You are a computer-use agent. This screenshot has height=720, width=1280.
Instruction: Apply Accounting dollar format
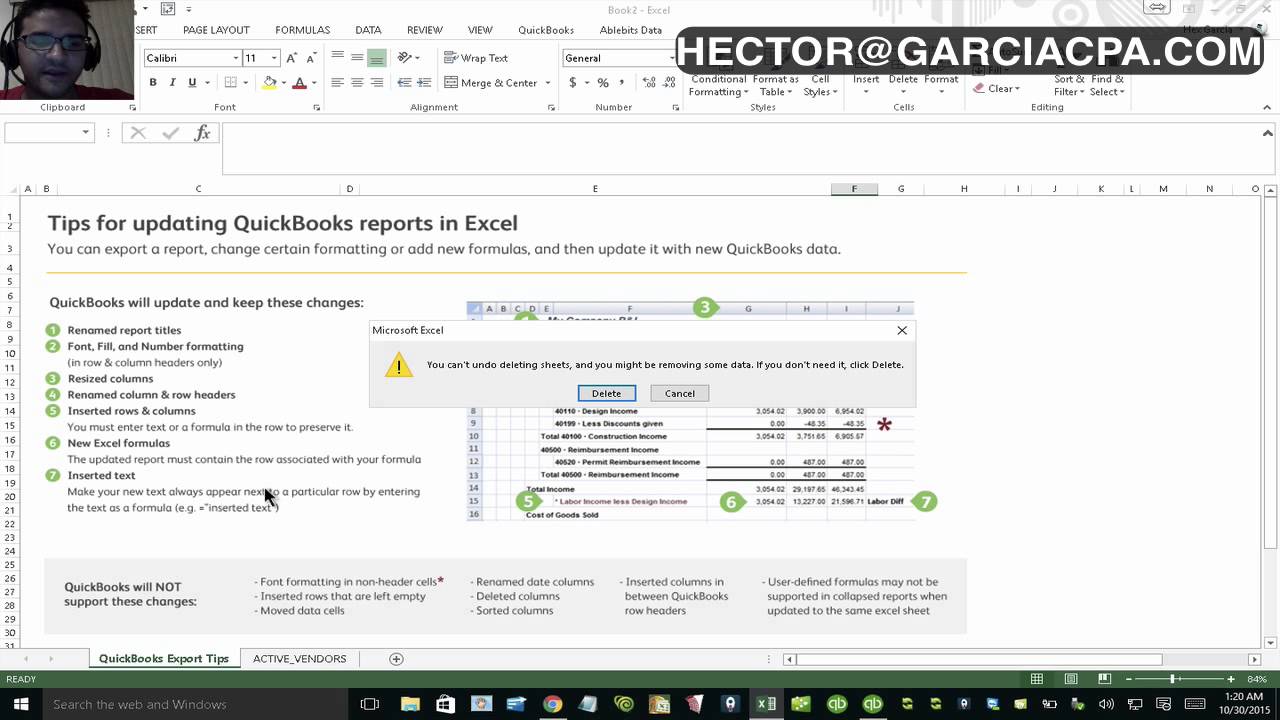pyautogui.click(x=572, y=83)
